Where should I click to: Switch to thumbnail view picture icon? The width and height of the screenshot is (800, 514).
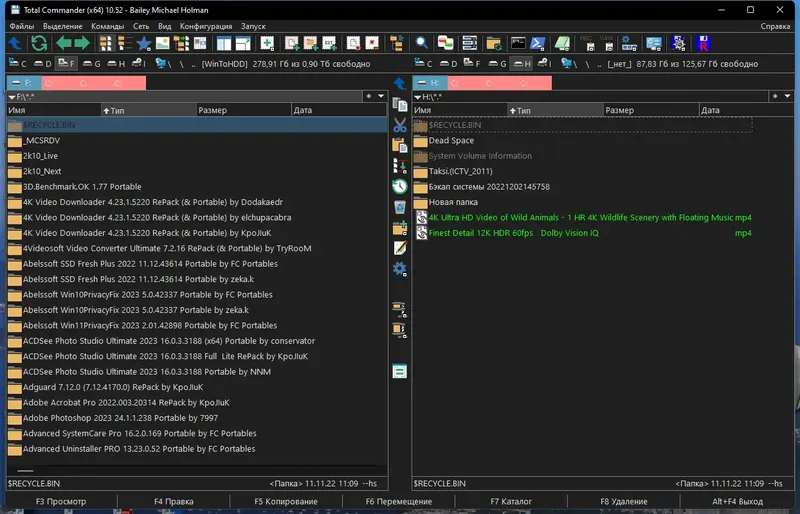tap(163, 43)
